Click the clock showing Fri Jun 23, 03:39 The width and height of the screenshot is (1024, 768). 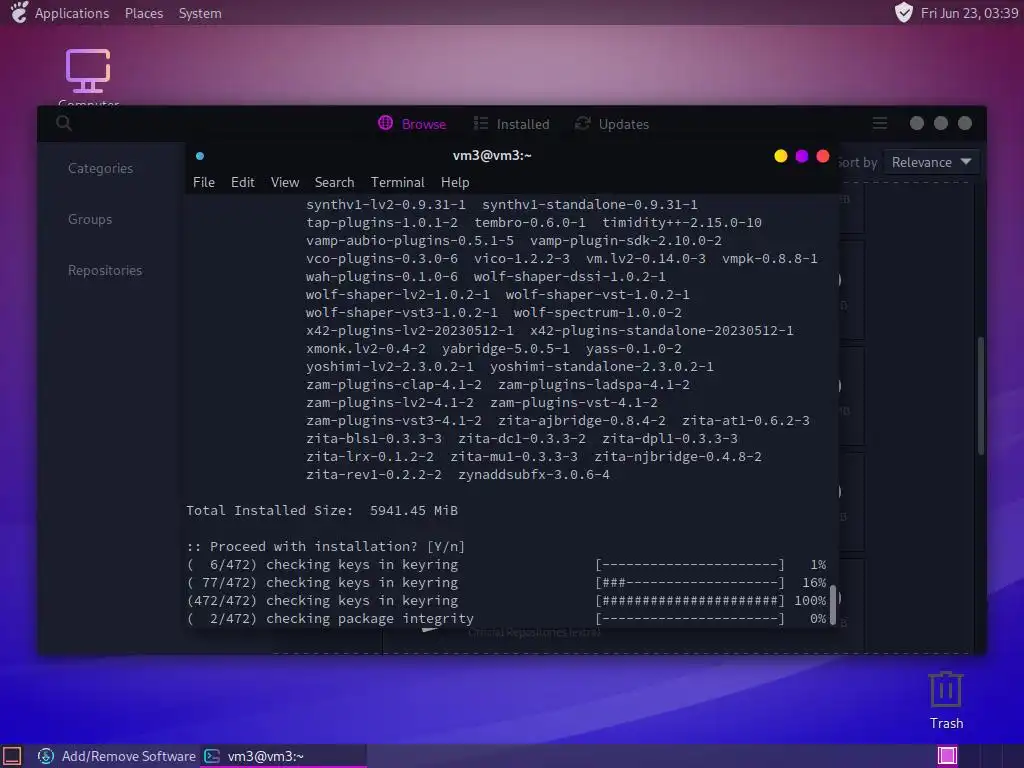[x=969, y=13]
